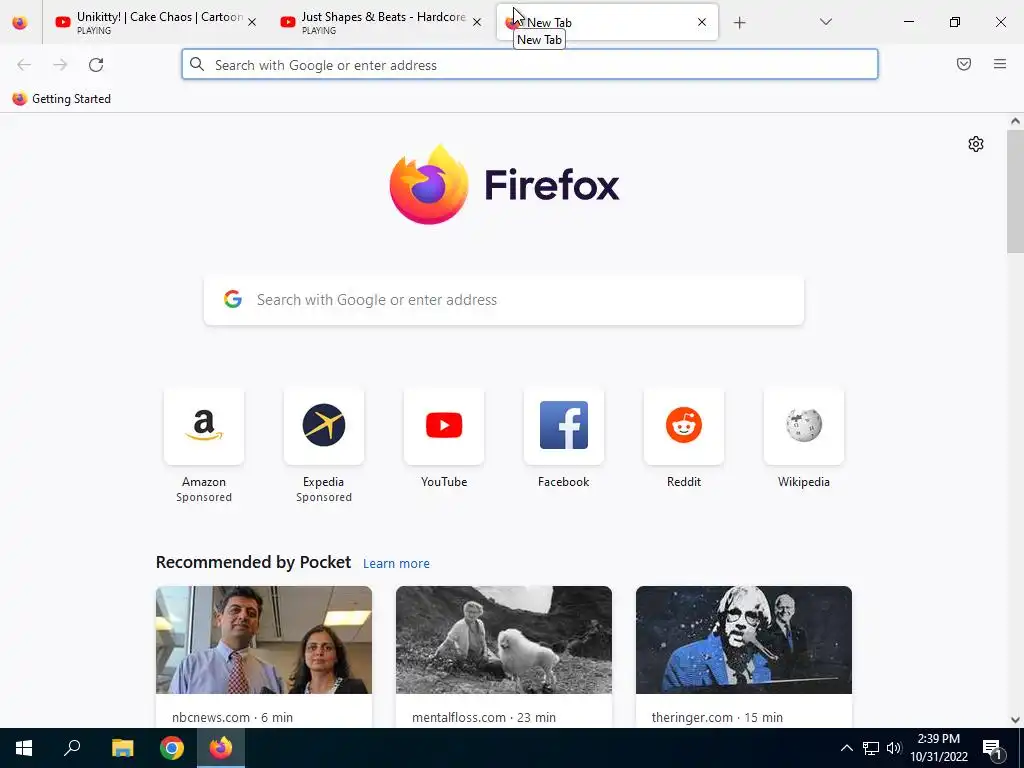
Task: Focus the address bar search field
Action: (530, 65)
